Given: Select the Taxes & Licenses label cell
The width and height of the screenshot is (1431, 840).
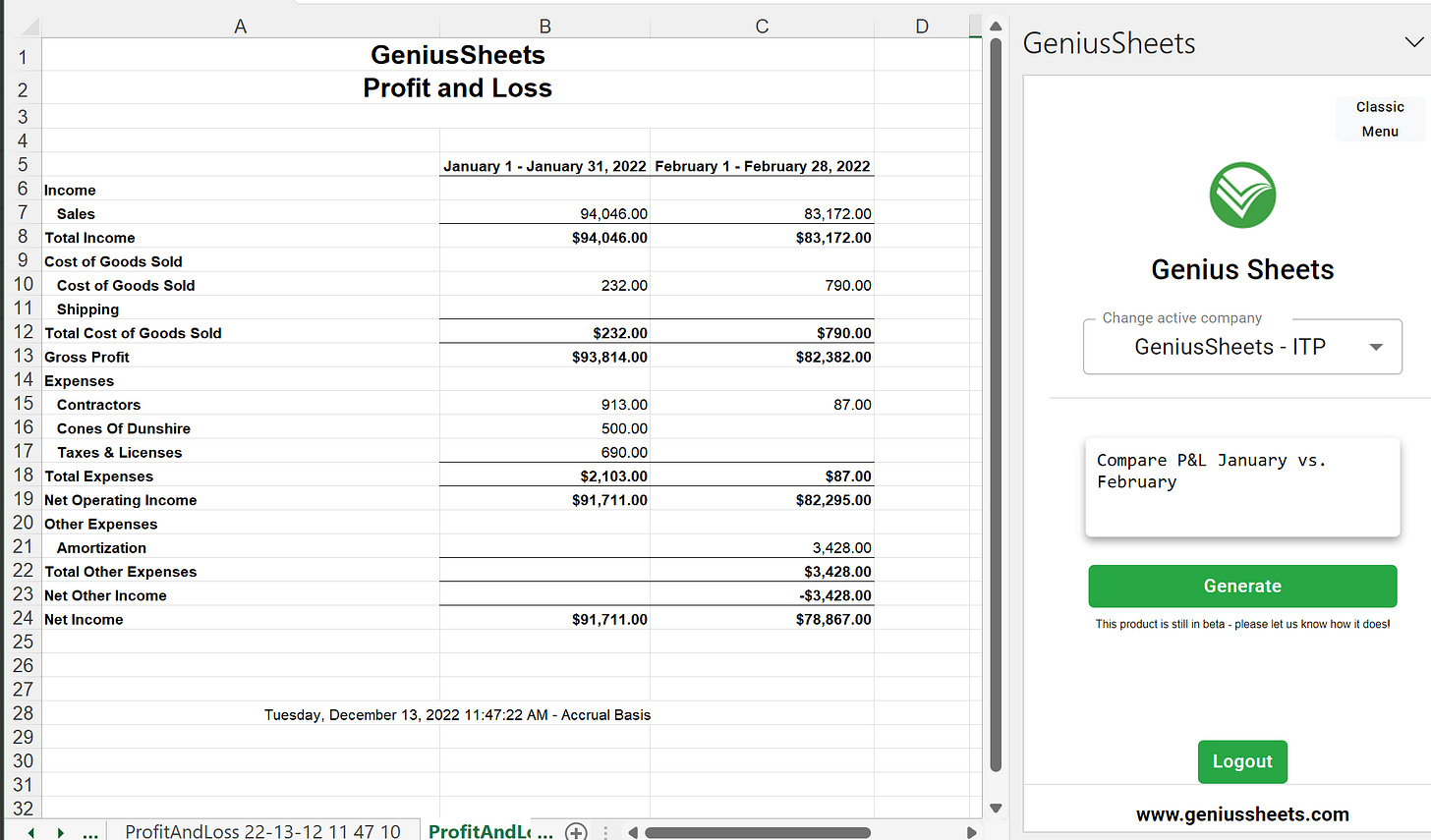Looking at the screenshot, I should pos(240,452).
